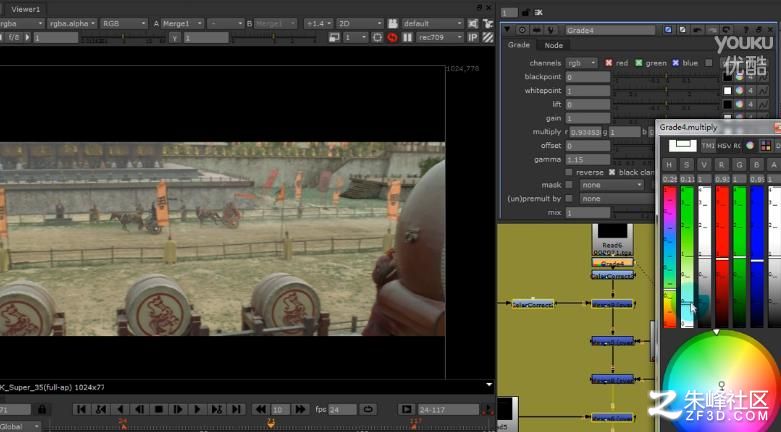Toggle playback loop mode button
Image resolution: width=781 pixels, height=432 pixels.
[368, 409]
